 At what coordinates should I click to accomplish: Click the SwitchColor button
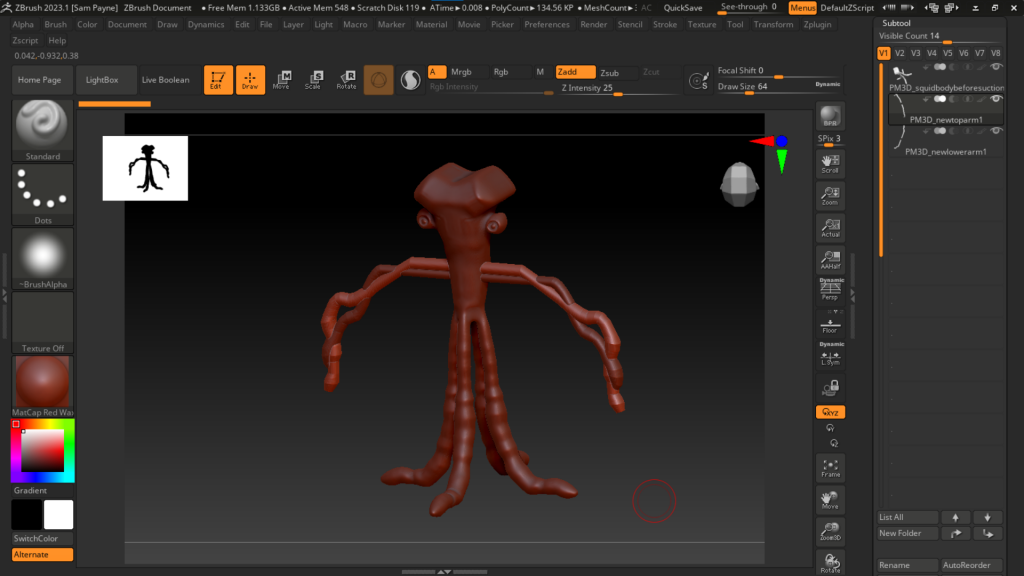(42, 539)
